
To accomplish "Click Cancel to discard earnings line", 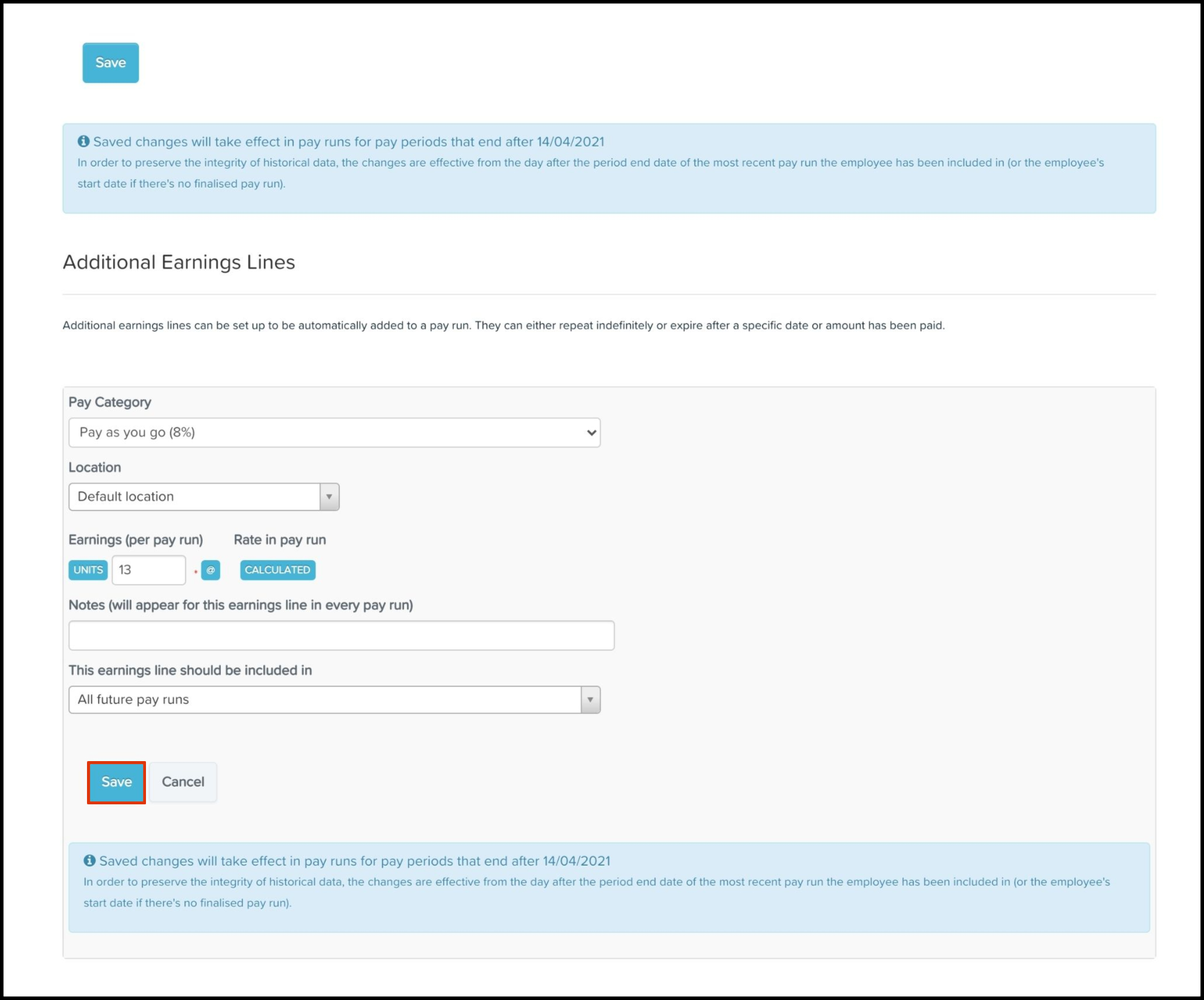I will click(x=183, y=782).
